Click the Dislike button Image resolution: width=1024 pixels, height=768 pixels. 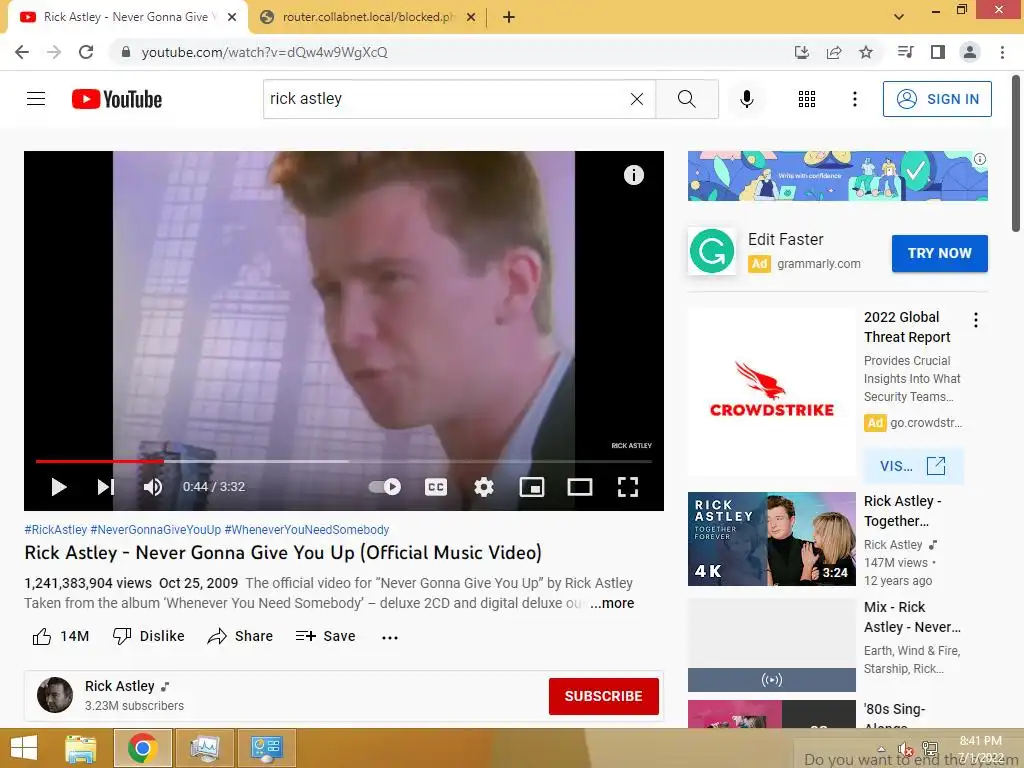tap(148, 636)
